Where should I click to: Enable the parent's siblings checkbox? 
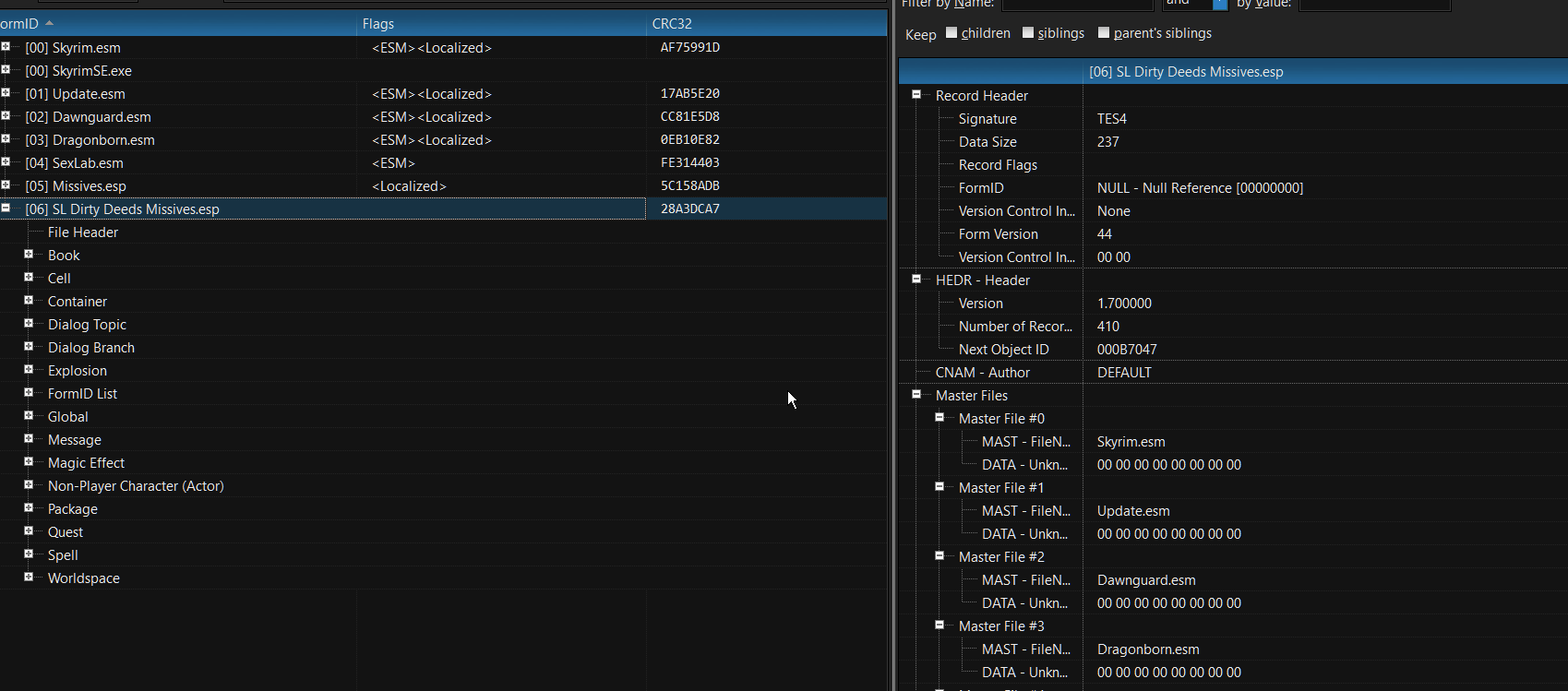pos(1104,33)
